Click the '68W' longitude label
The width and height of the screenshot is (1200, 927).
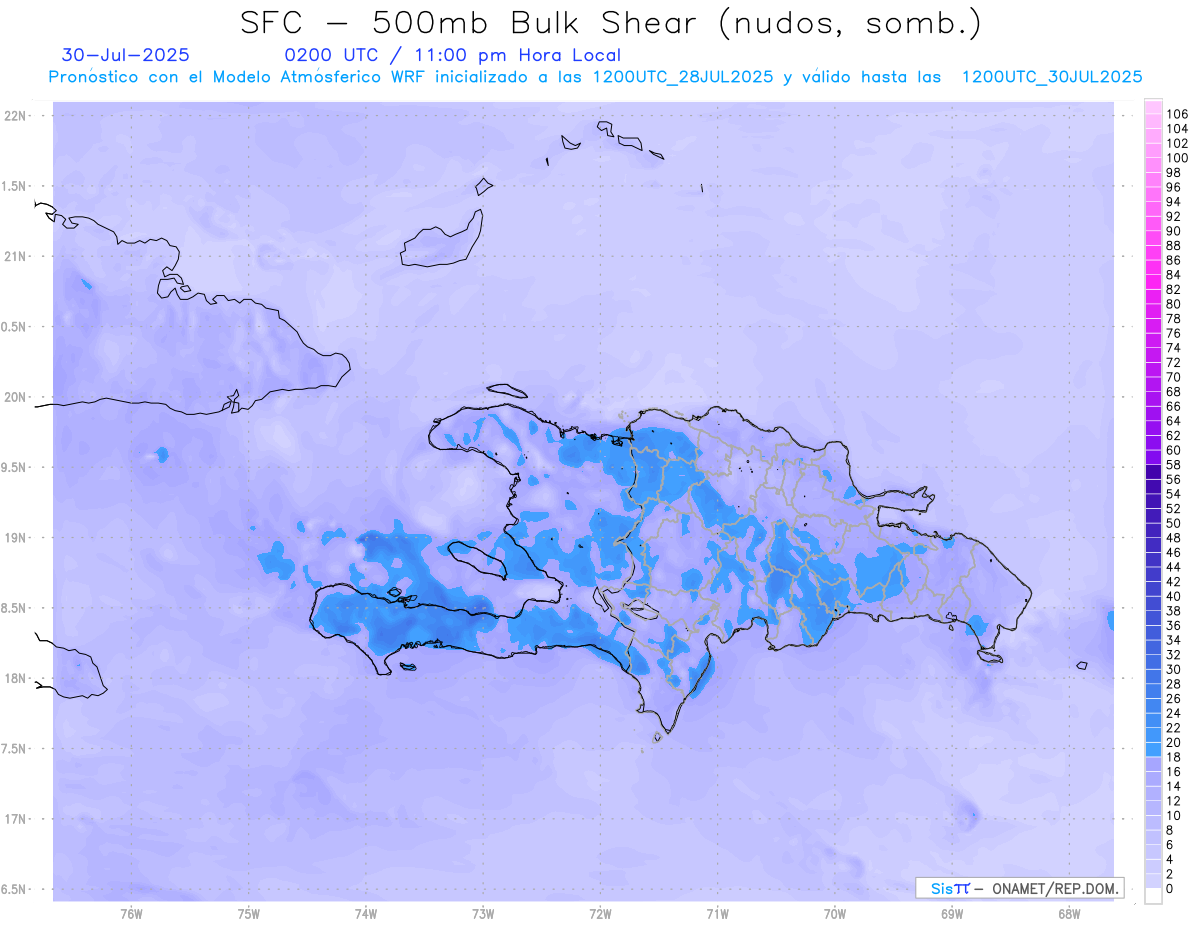[x=1069, y=914]
